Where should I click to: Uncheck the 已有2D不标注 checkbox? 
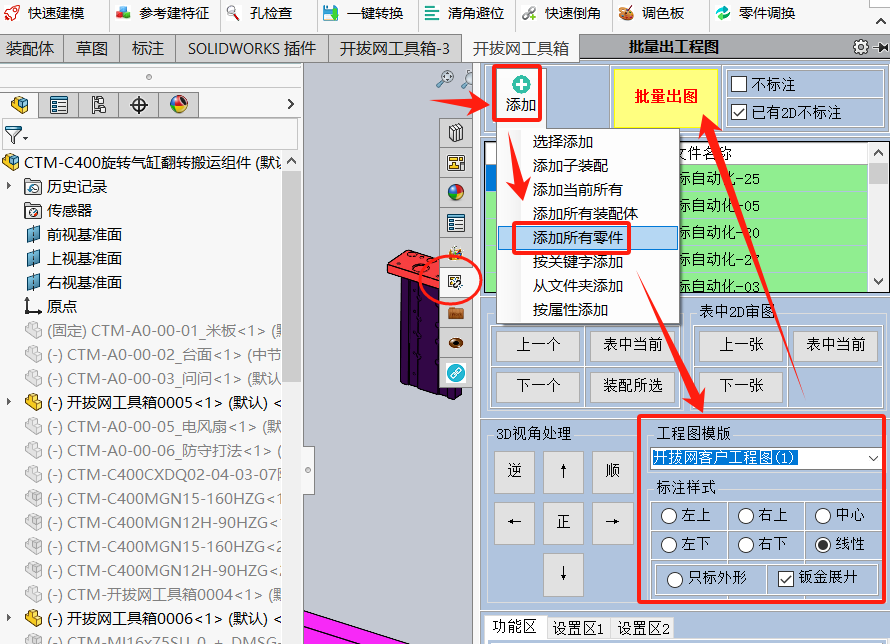tap(738, 112)
